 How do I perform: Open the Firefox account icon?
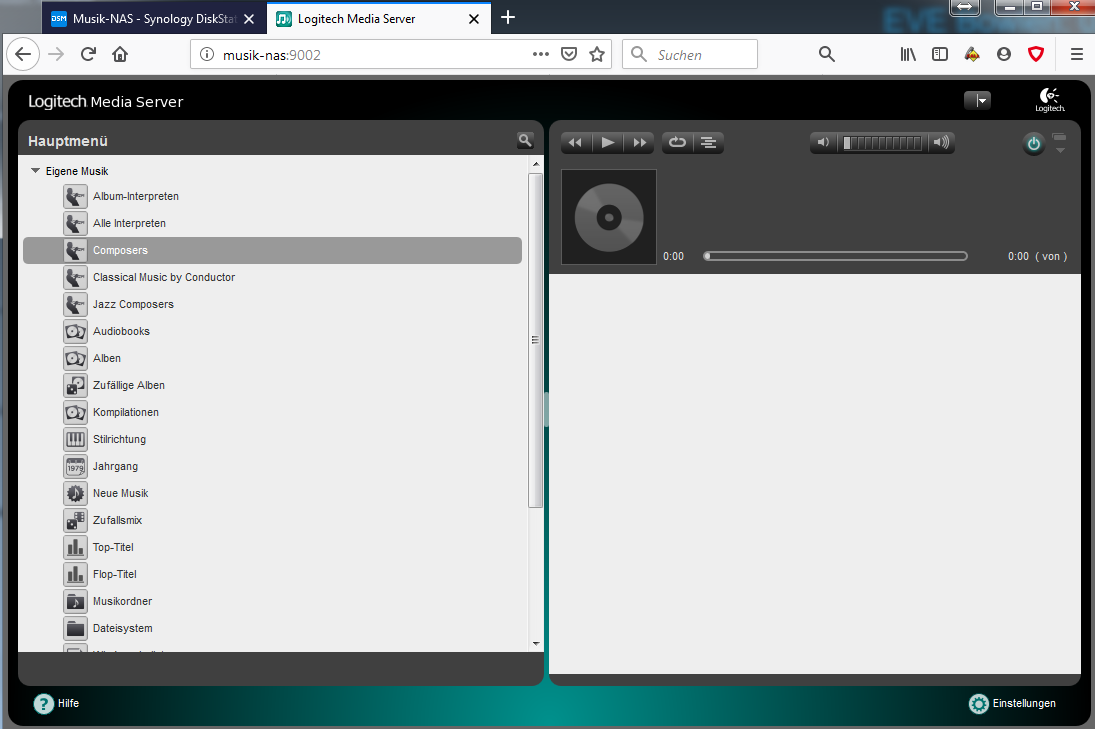click(1004, 54)
